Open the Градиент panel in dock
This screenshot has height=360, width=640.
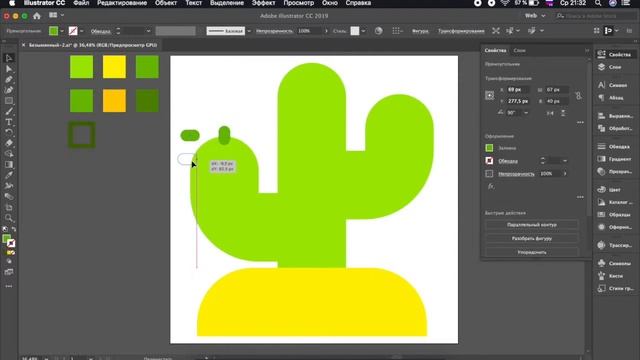pos(615,159)
